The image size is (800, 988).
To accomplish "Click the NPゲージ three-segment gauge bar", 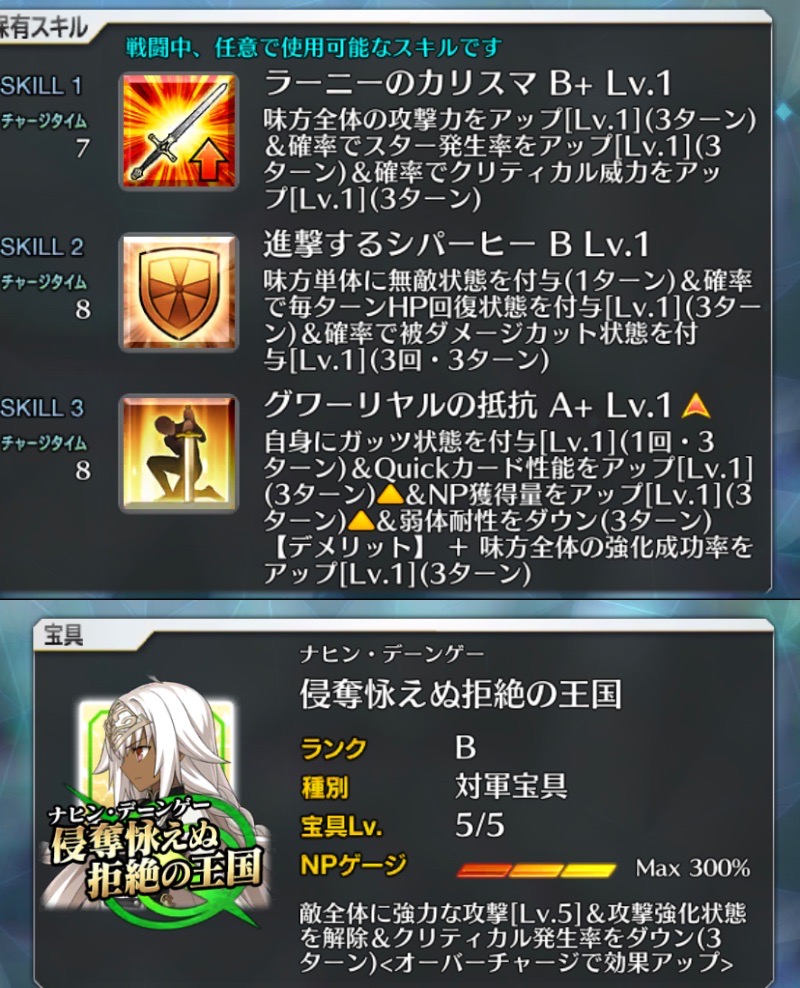I will coord(535,870).
